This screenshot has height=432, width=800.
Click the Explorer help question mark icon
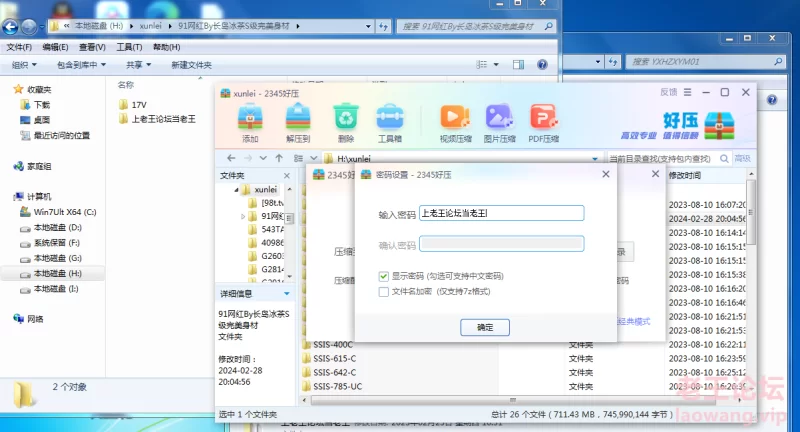542,64
